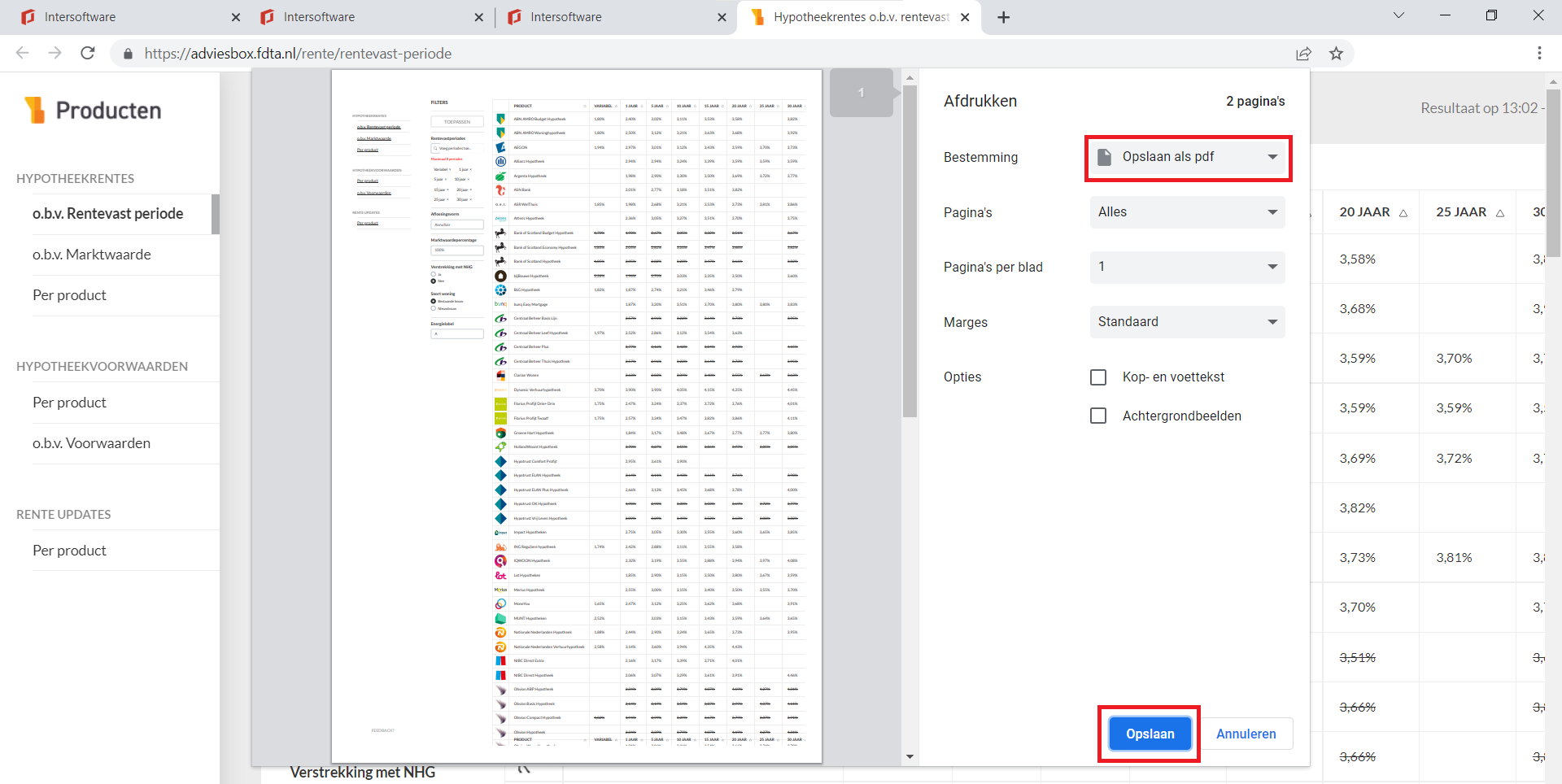Close the Hypotheekrentes tab

click(x=965, y=17)
